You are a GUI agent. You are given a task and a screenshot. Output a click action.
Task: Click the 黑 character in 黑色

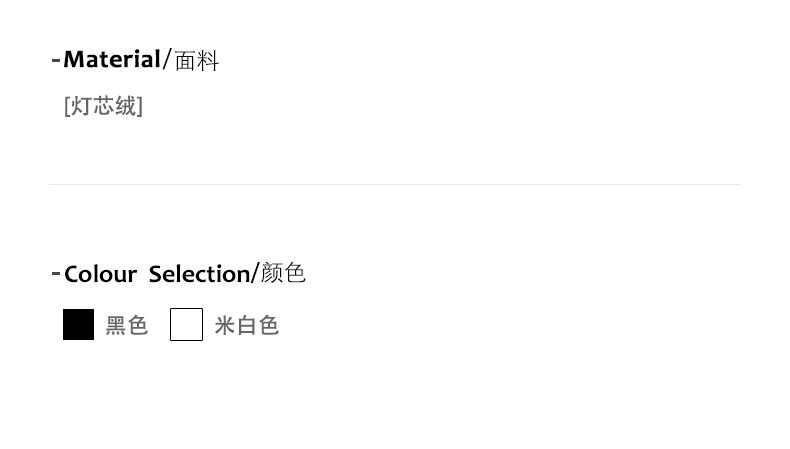(x=116, y=325)
